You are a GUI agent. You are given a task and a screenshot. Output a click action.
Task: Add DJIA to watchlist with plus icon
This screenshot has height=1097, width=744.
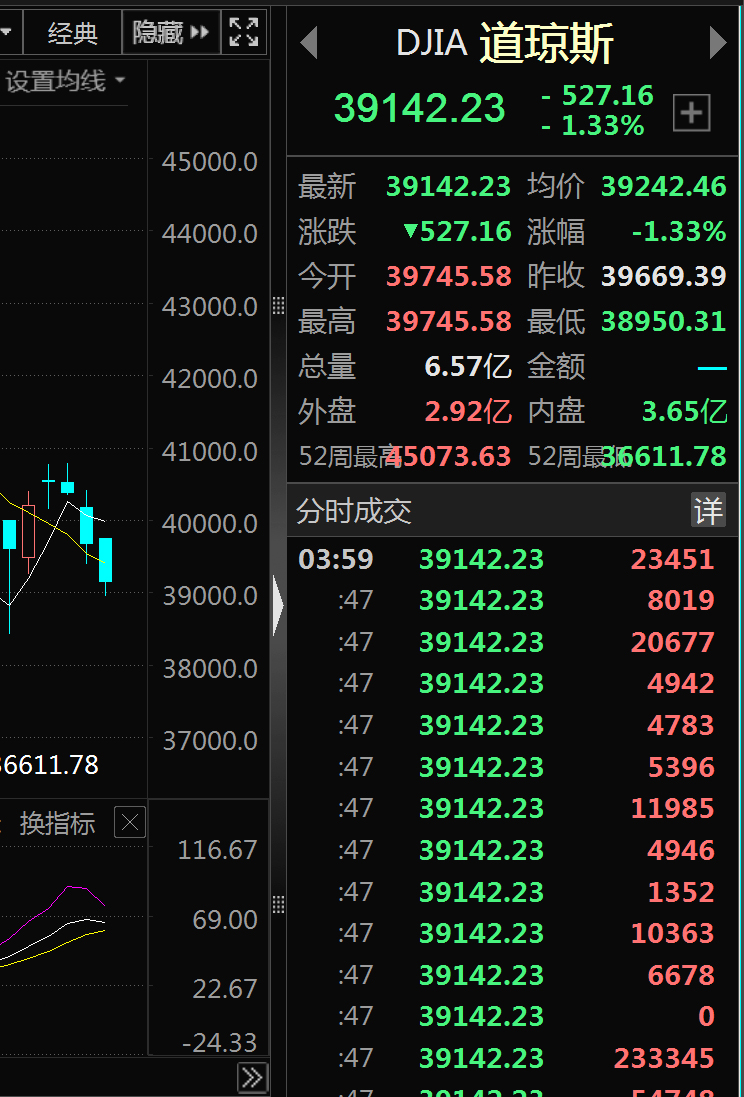692,112
